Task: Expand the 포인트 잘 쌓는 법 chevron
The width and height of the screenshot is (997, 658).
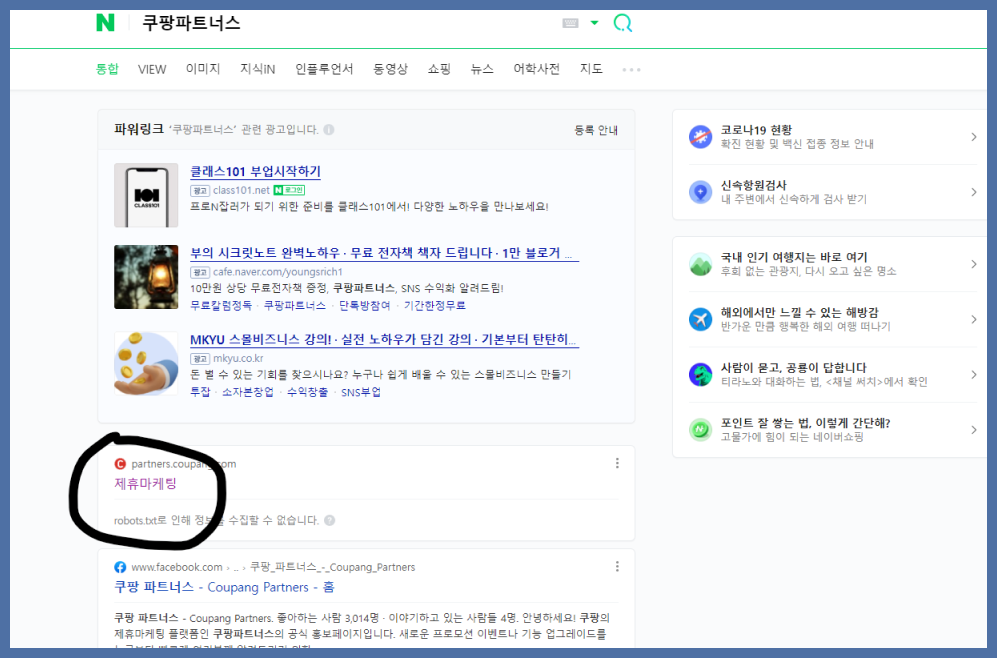Action: (x=973, y=430)
